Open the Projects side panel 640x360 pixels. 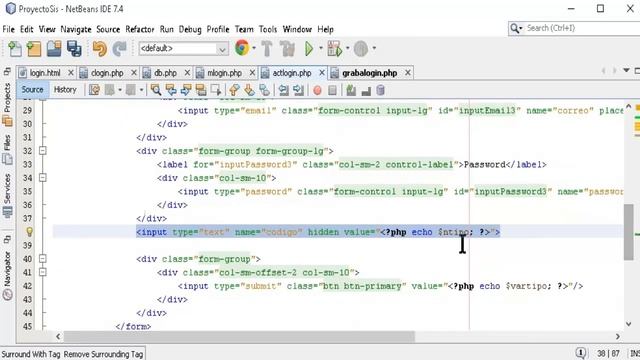[7, 104]
